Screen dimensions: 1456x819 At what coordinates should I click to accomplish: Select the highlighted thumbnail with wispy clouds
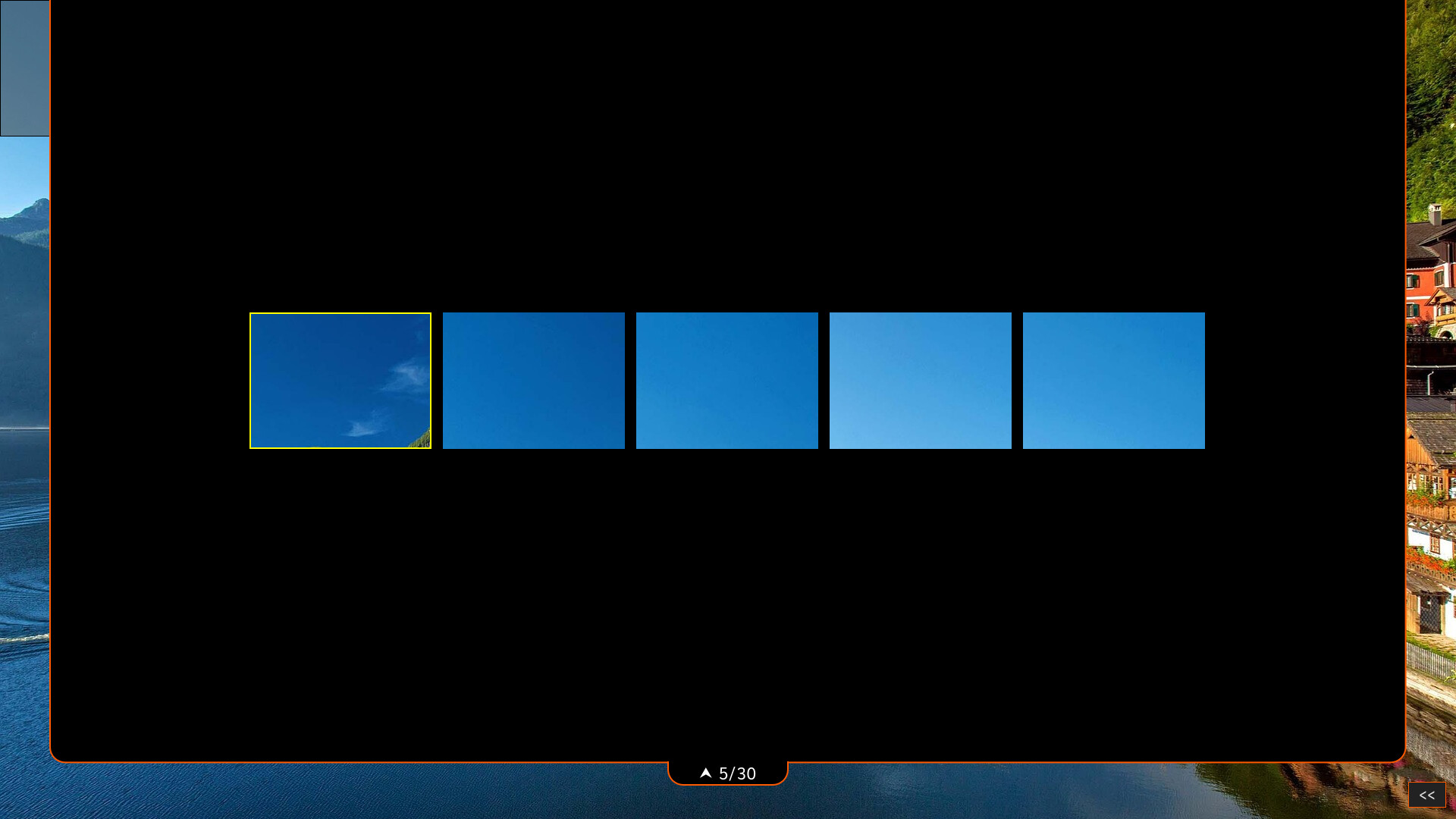tap(340, 380)
